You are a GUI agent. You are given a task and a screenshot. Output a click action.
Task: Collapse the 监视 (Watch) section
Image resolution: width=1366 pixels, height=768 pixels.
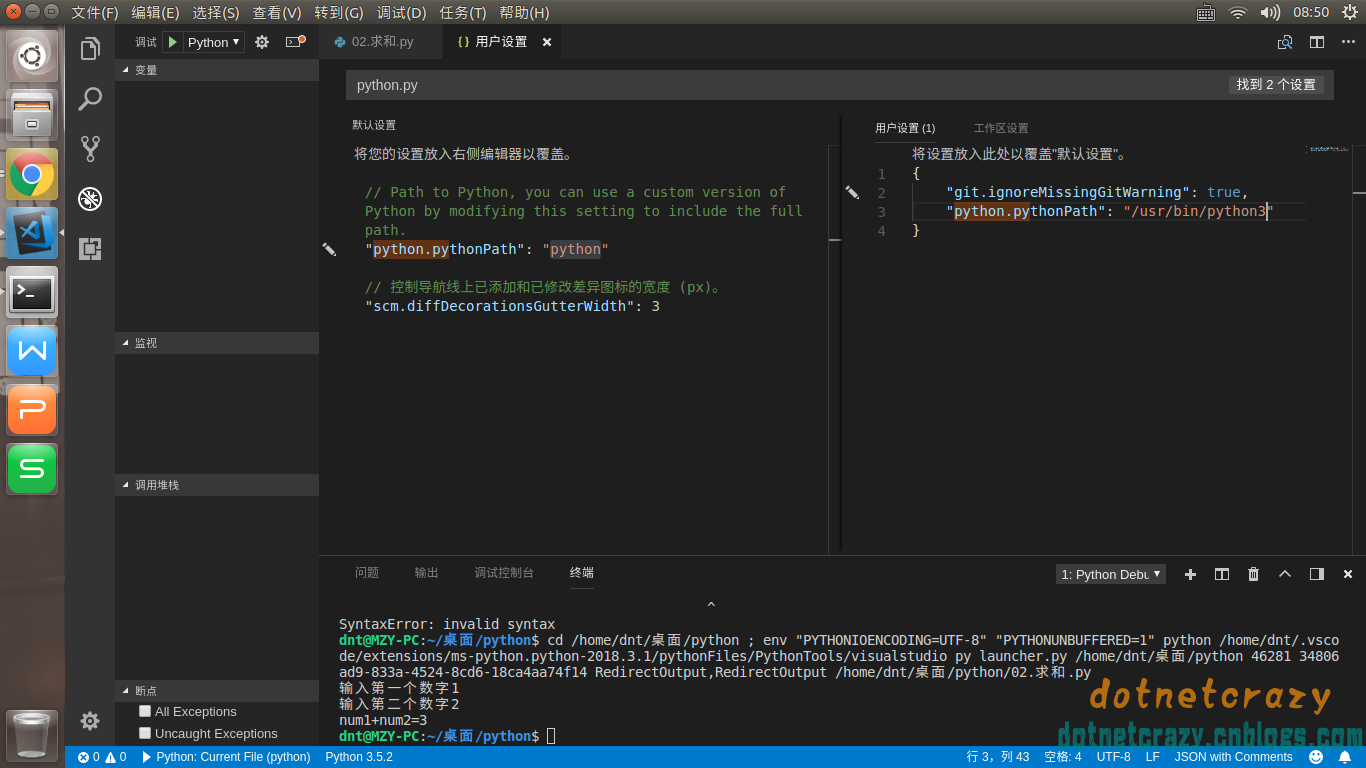click(217, 342)
